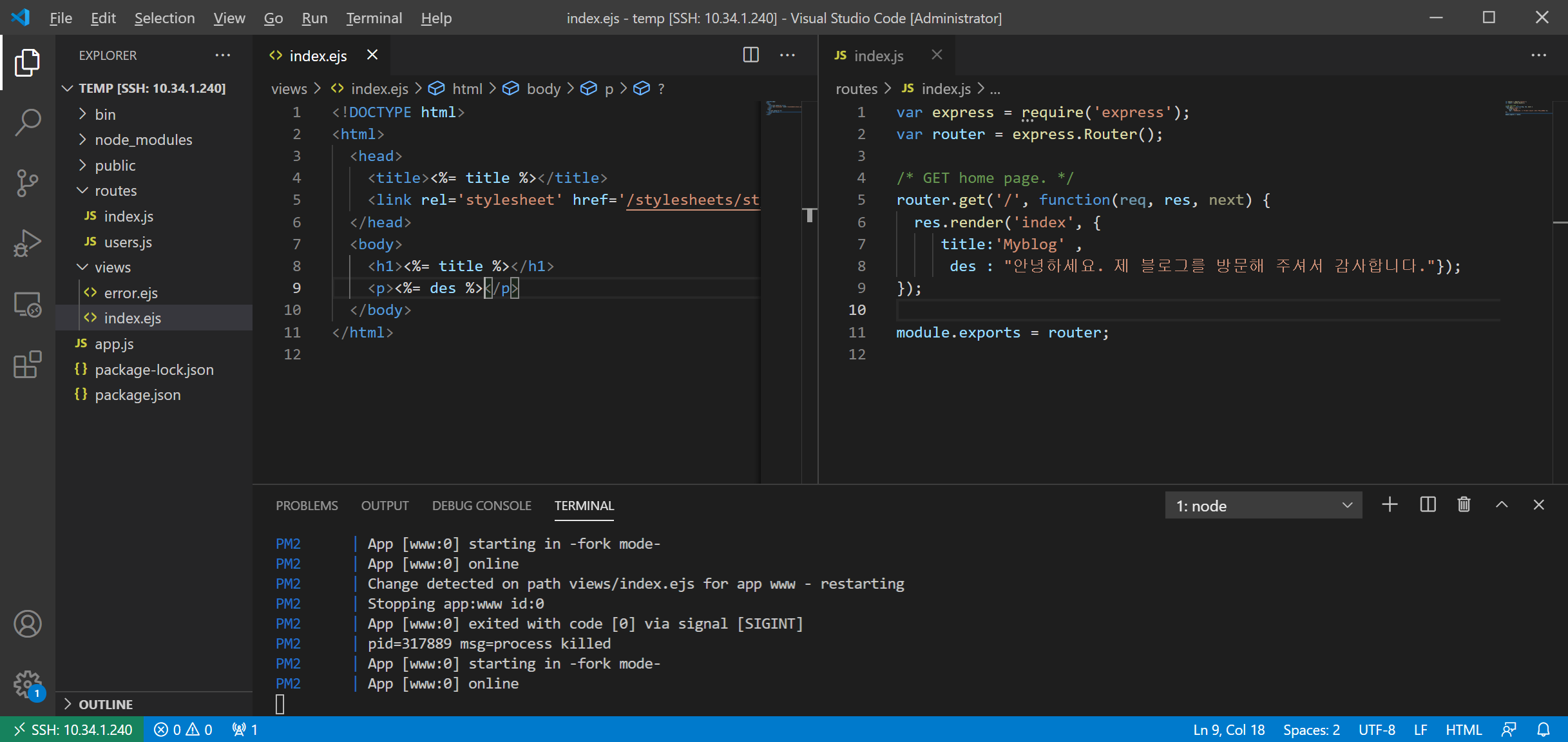Open the Run and Debug view
1568x742 pixels.
[x=28, y=243]
